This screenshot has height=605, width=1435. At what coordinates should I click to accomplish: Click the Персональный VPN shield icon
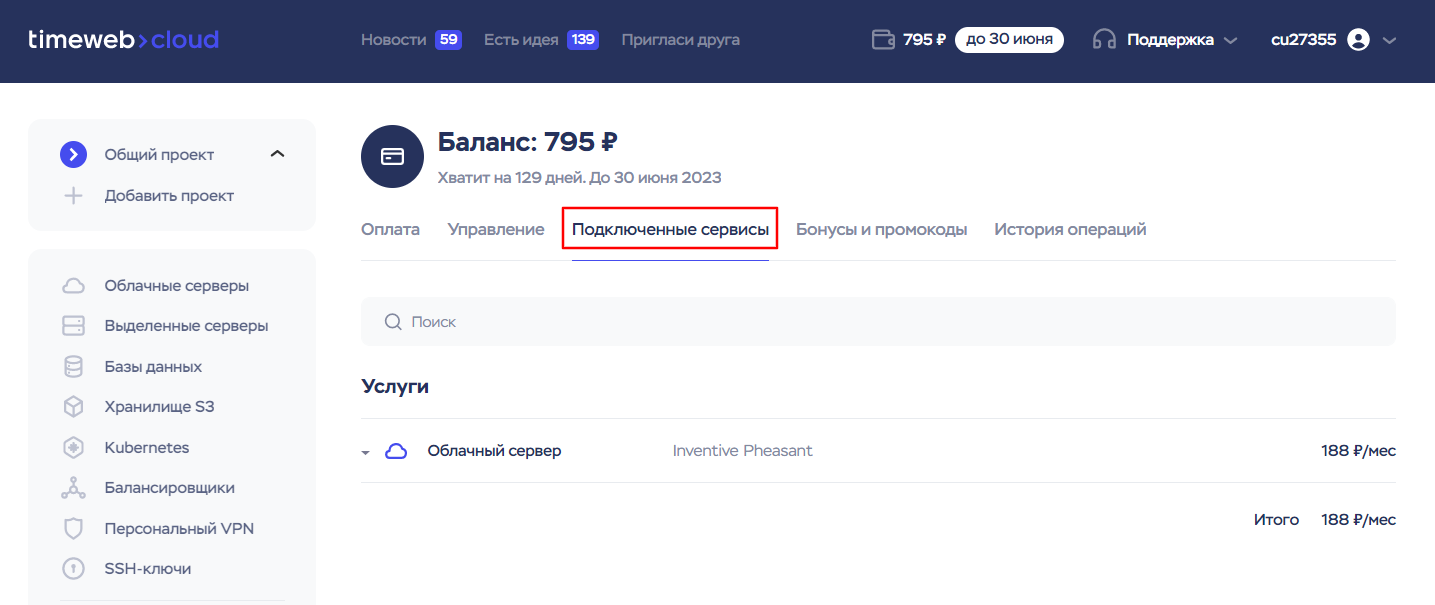[x=73, y=529]
